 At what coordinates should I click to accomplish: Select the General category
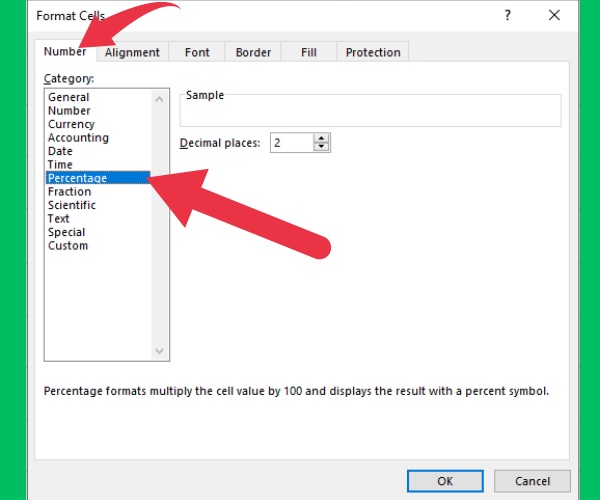coord(98,97)
